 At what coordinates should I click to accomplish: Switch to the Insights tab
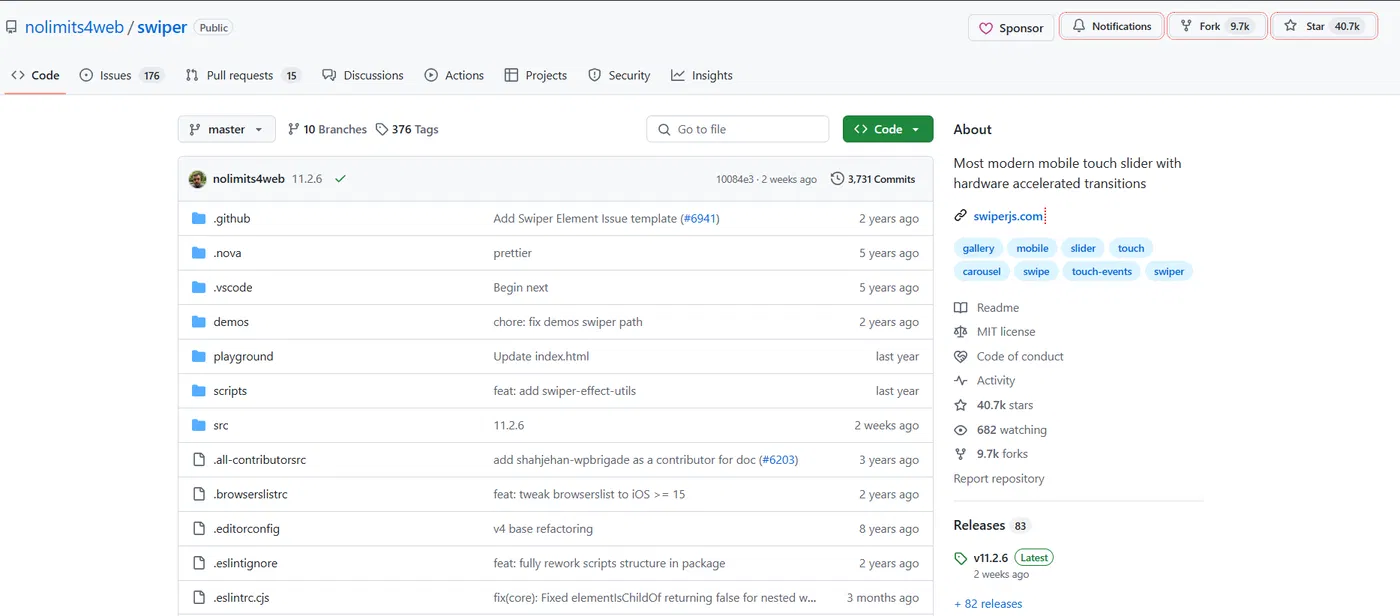click(x=702, y=75)
